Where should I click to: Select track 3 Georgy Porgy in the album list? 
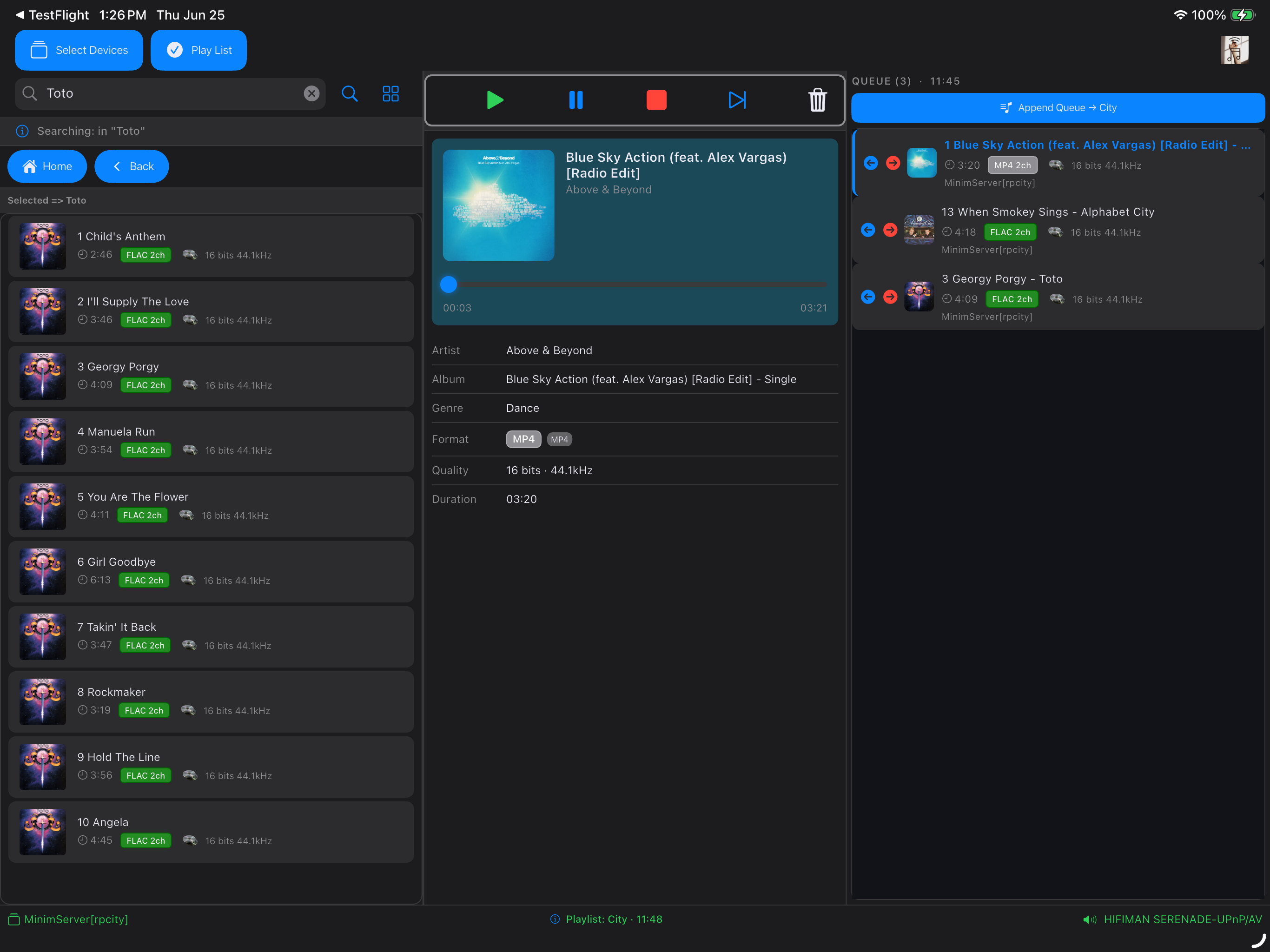pos(212,376)
